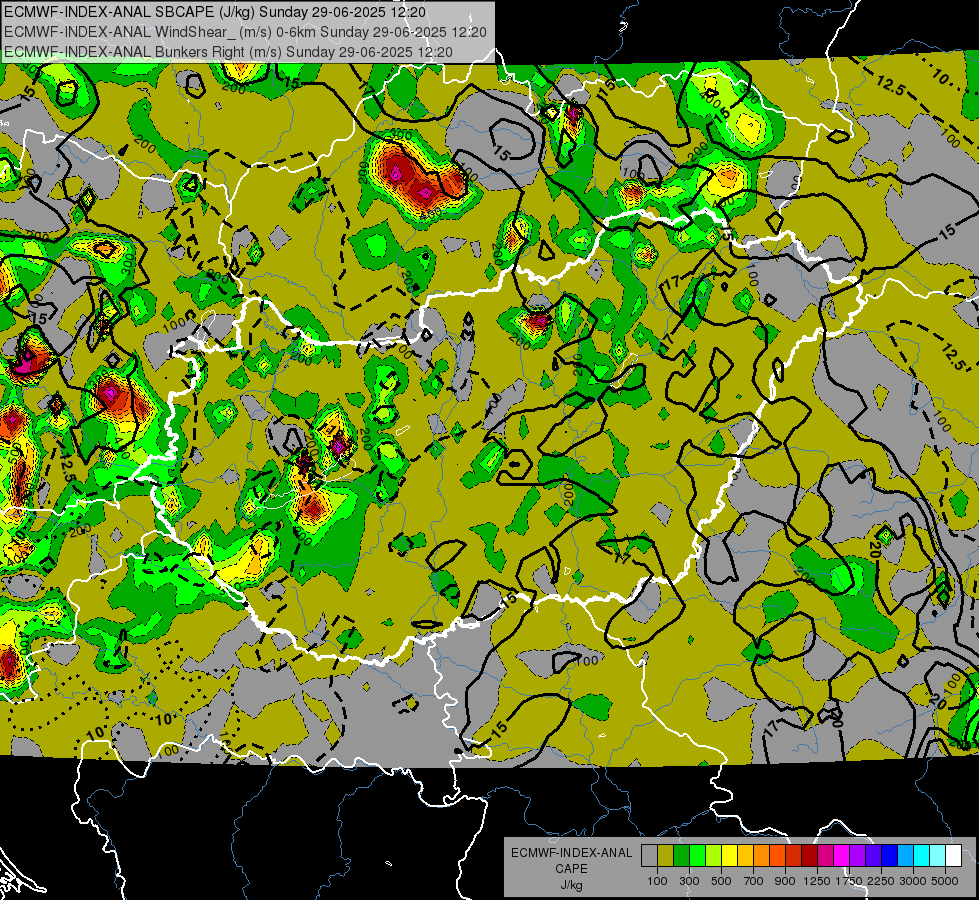This screenshot has width=979, height=900.
Task: Click the 500 legend value
Action: [x=721, y=881]
